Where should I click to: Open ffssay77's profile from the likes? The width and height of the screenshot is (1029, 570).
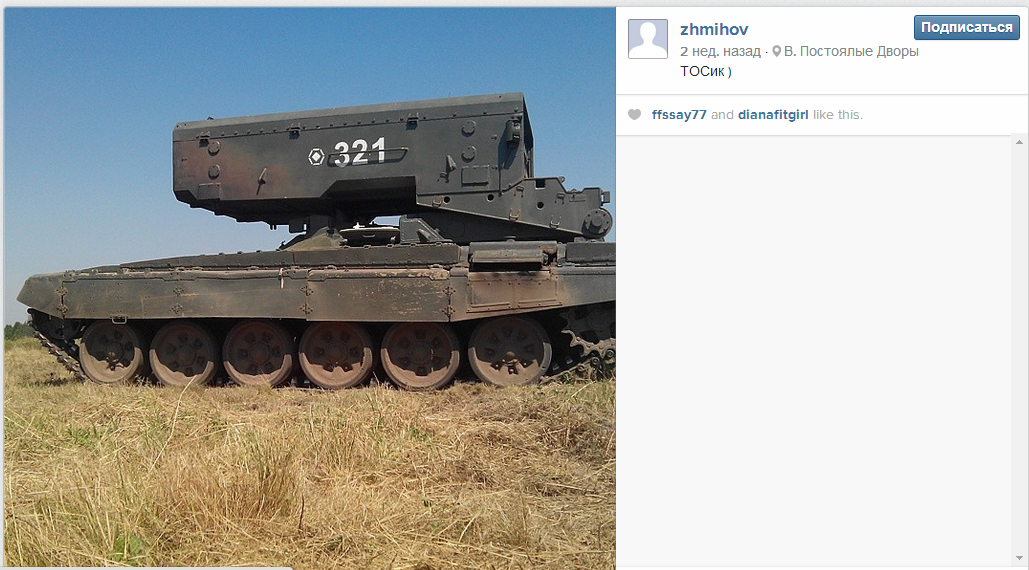click(x=679, y=115)
